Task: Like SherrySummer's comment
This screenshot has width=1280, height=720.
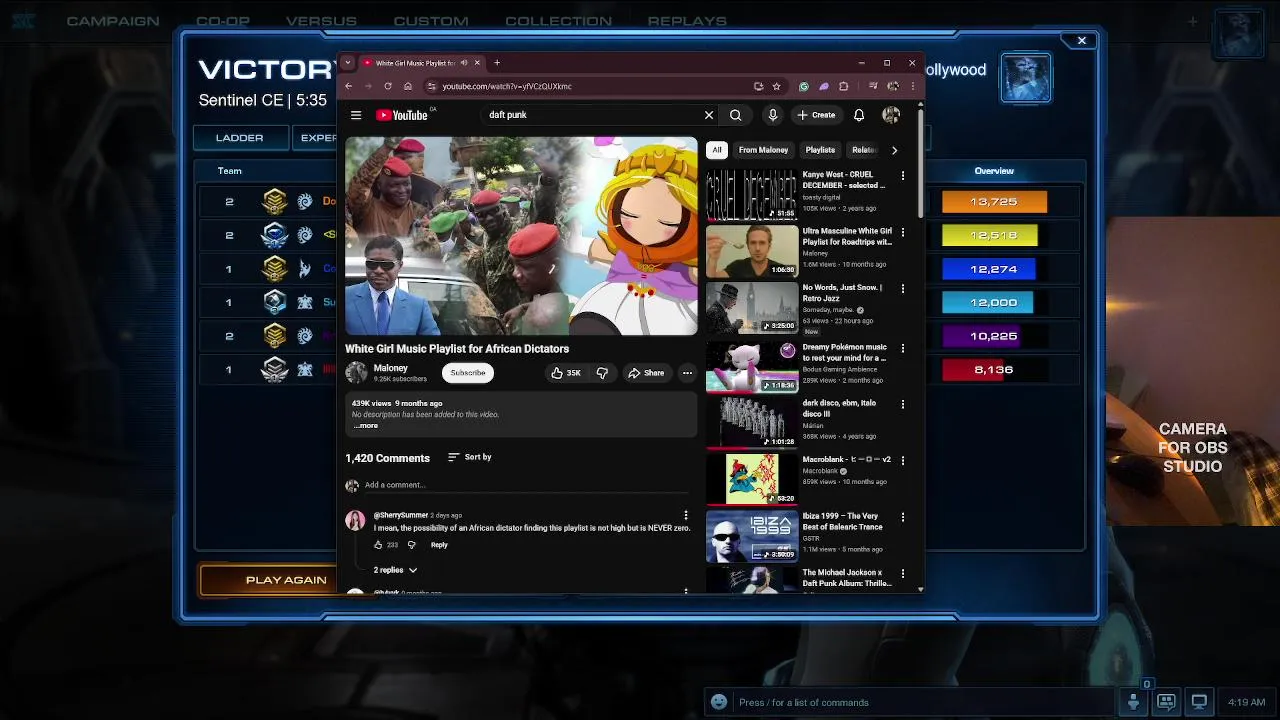Action: (378, 545)
